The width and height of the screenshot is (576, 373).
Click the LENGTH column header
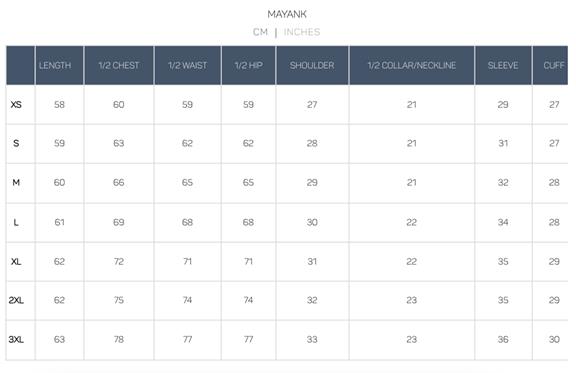point(55,65)
